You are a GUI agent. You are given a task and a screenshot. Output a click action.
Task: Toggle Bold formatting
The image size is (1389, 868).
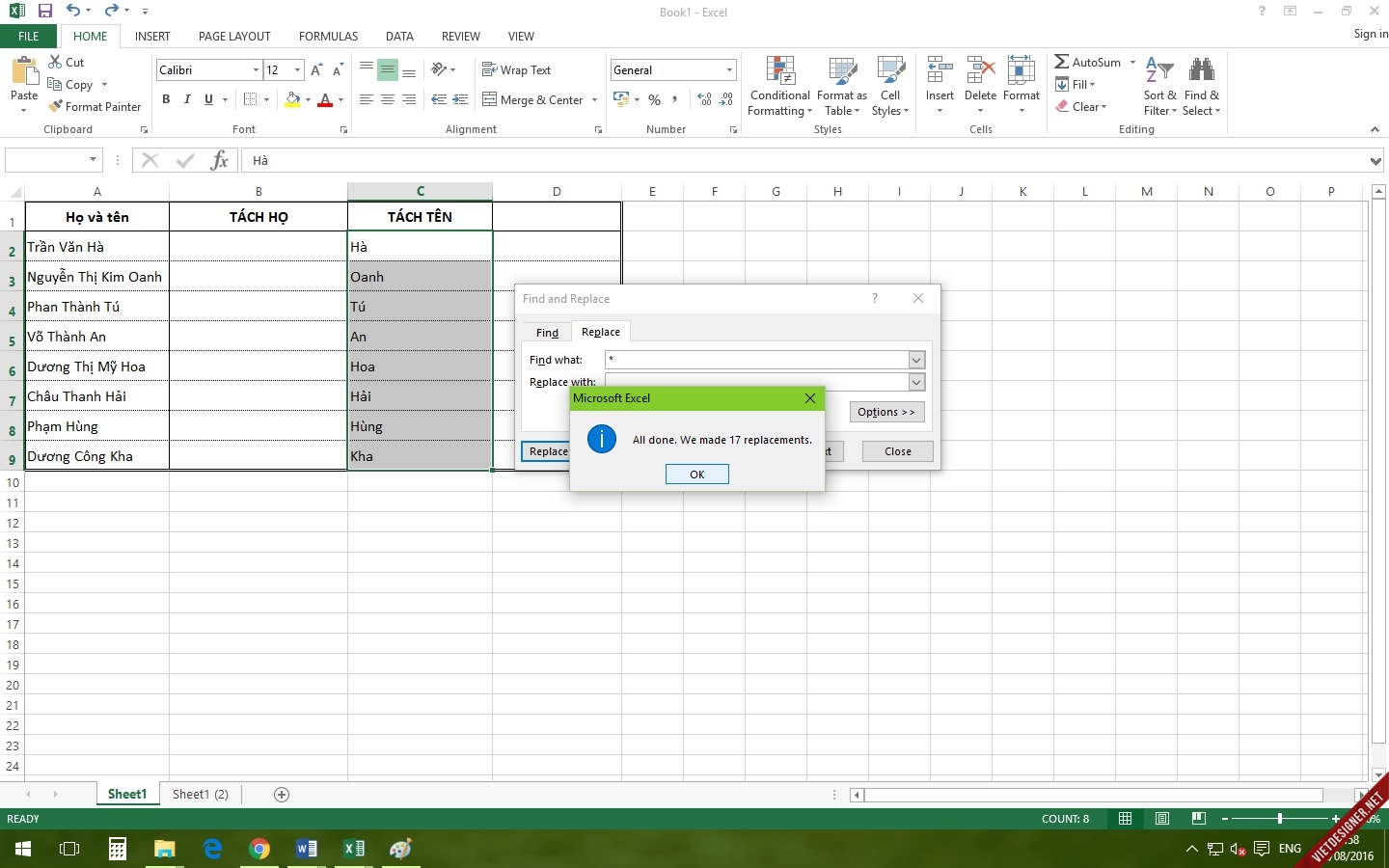[x=166, y=99]
